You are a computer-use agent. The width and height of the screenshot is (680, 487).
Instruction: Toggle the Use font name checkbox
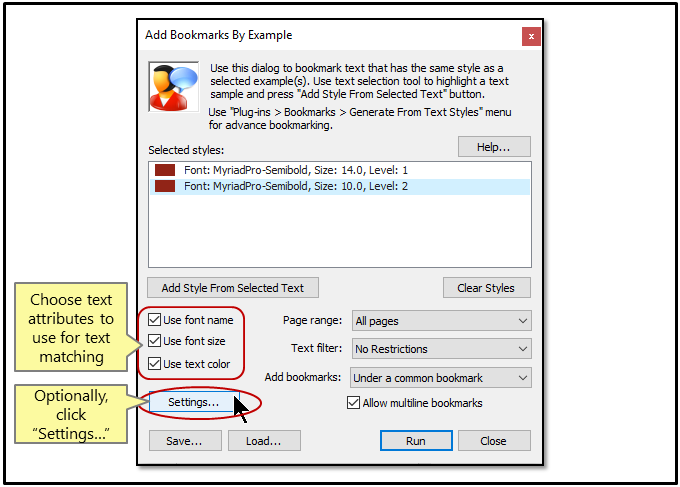(154, 320)
